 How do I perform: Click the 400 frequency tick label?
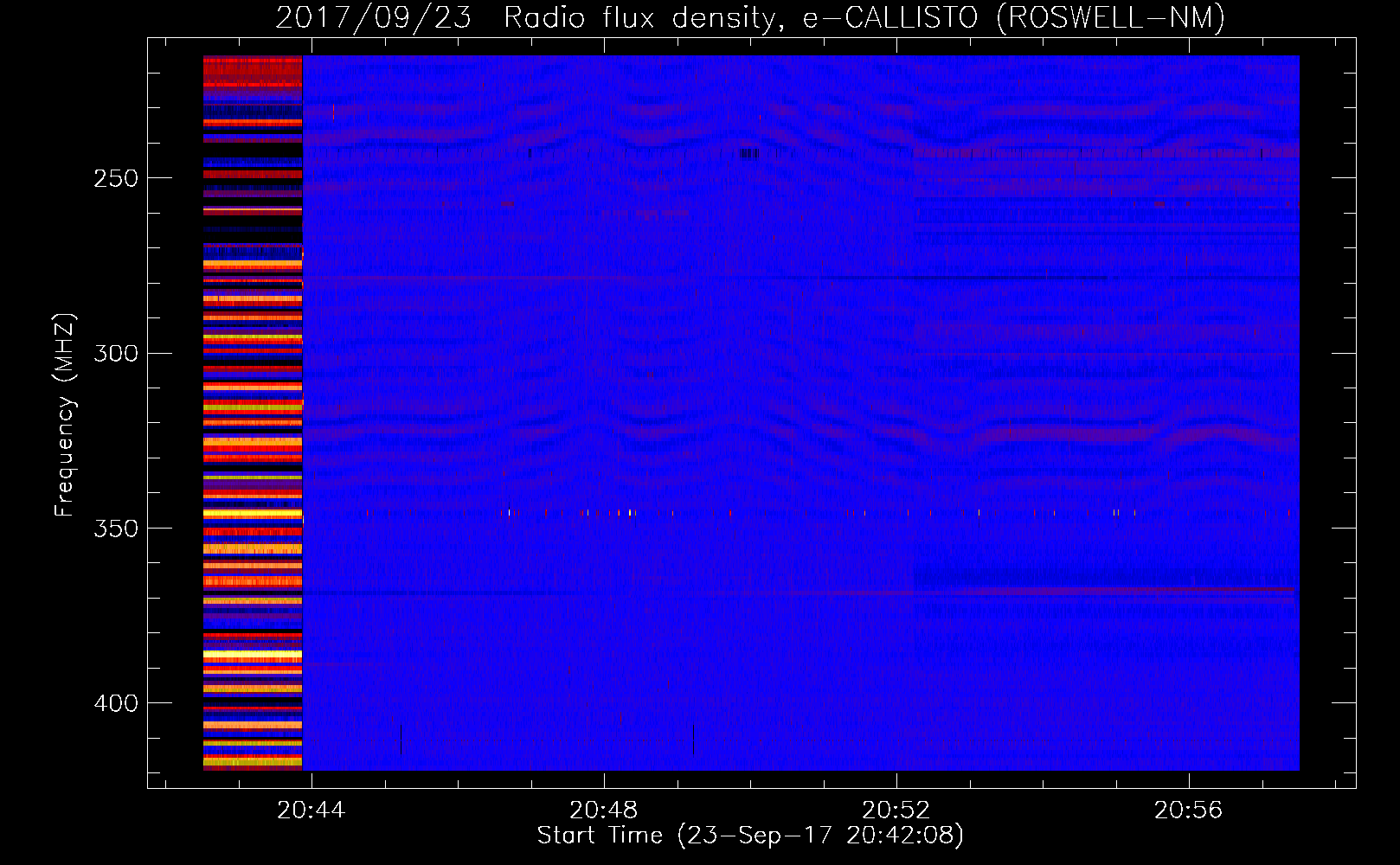[x=116, y=703]
